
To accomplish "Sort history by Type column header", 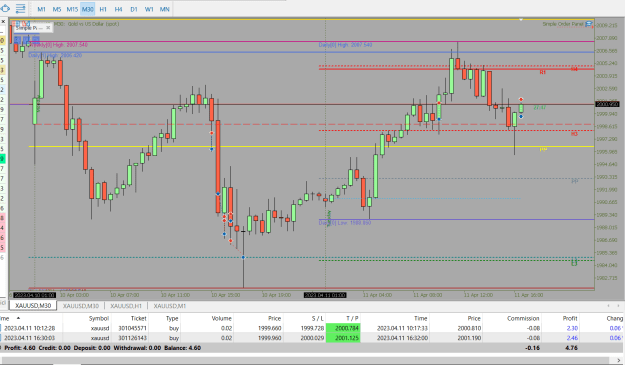I will point(172,318).
